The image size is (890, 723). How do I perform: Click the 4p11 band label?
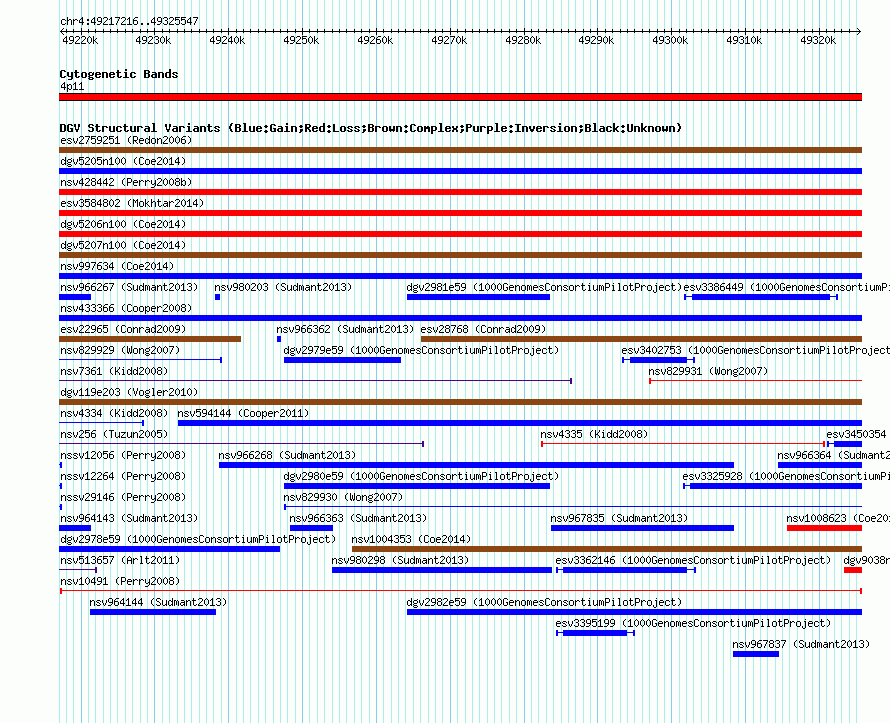point(72,86)
